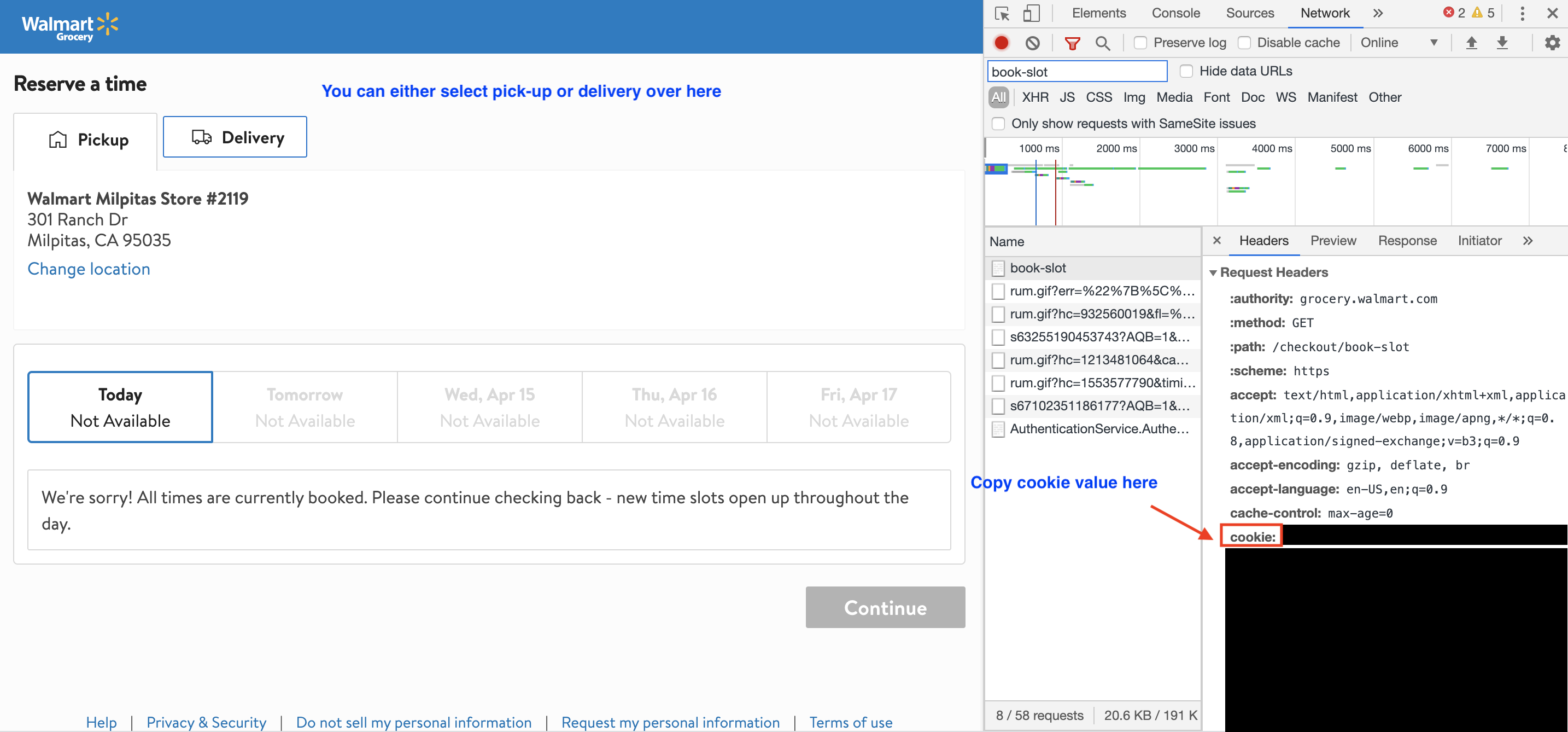Click the Change location link
The image size is (1568, 732).
[89, 269]
